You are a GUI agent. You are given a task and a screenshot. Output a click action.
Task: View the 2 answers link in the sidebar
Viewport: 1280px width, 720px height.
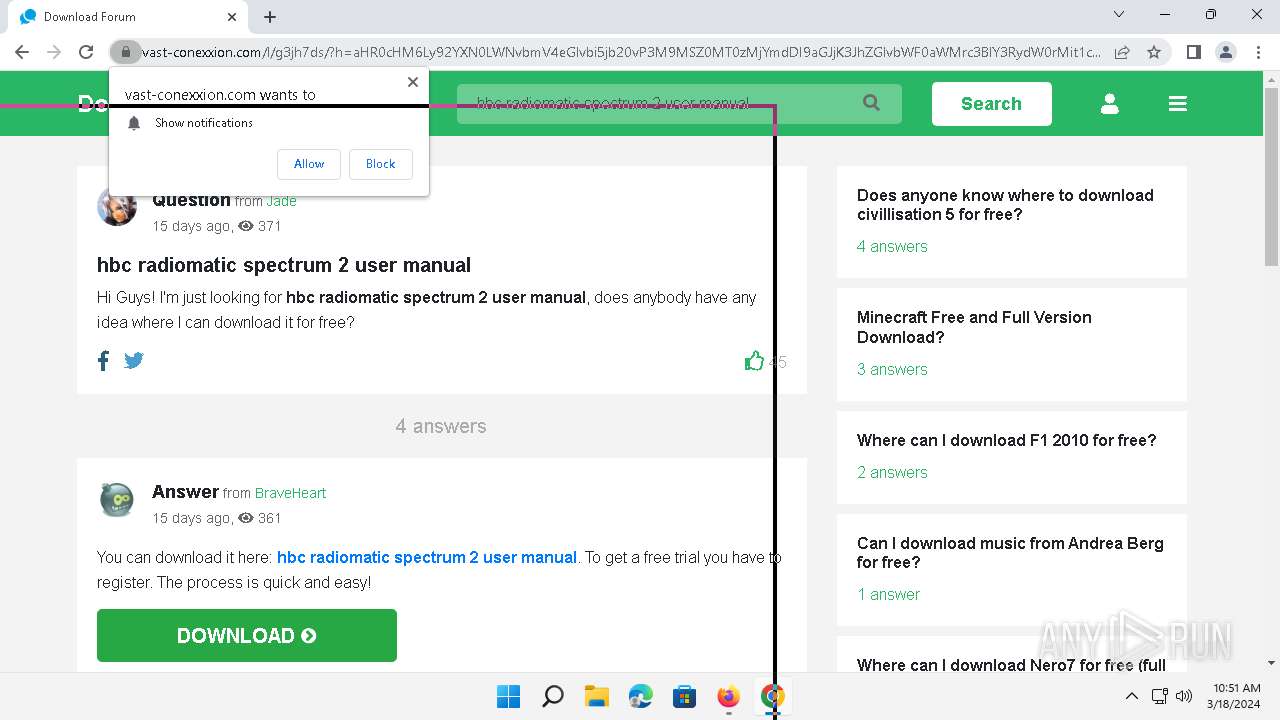pos(892,472)
